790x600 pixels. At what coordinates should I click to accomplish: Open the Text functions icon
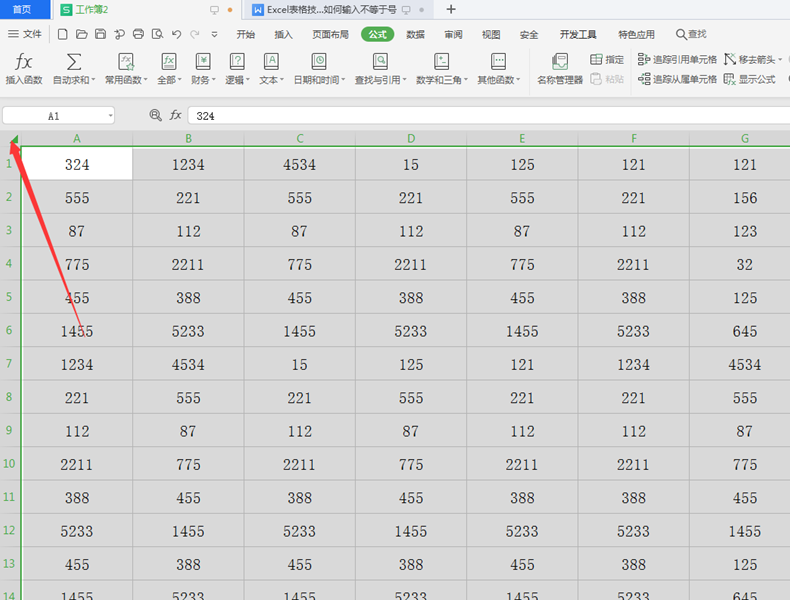[x=271, y=61]
